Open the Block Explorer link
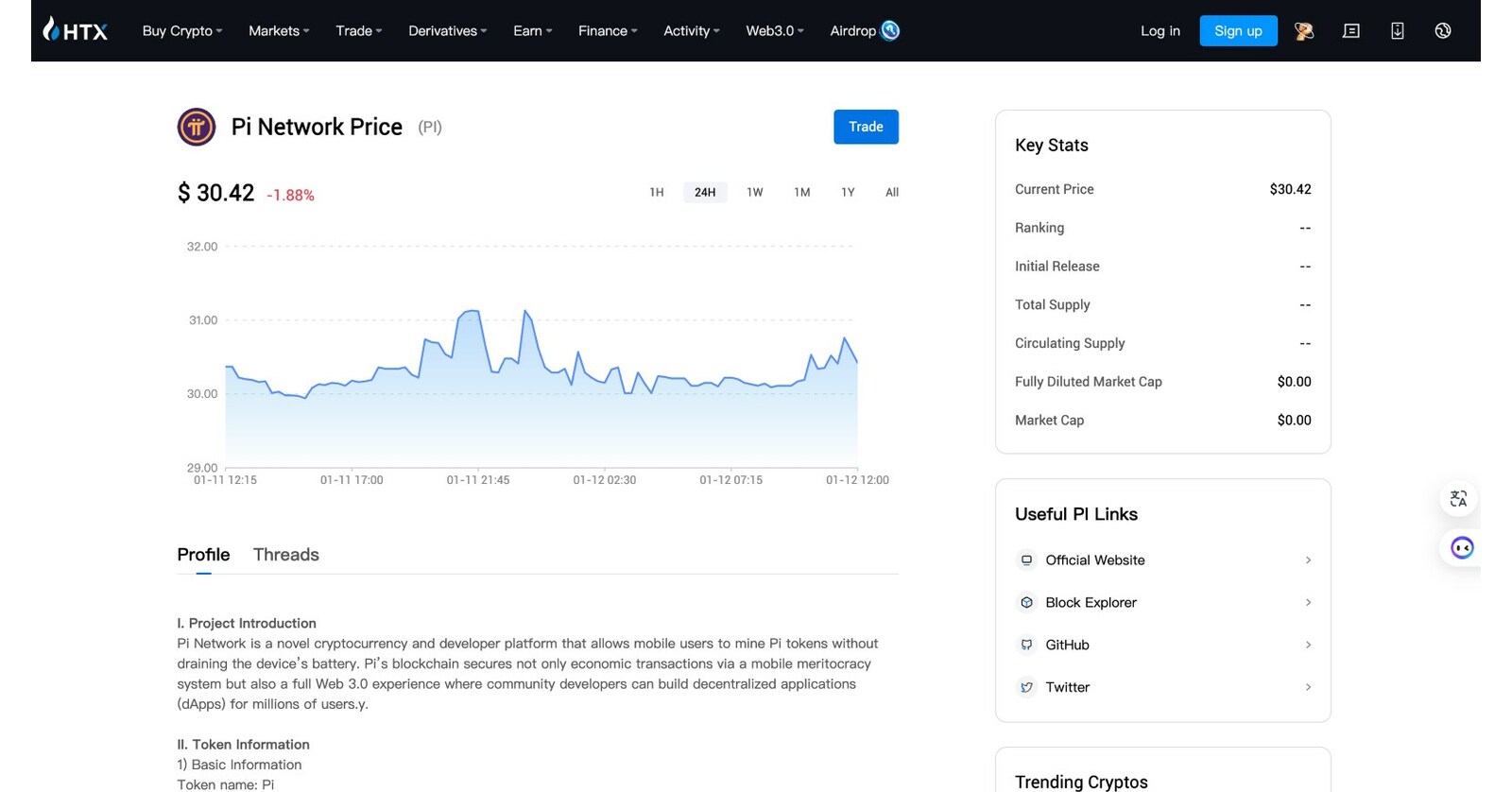The width and height of the screenshot is (1512, 792). click(1091, 603)
